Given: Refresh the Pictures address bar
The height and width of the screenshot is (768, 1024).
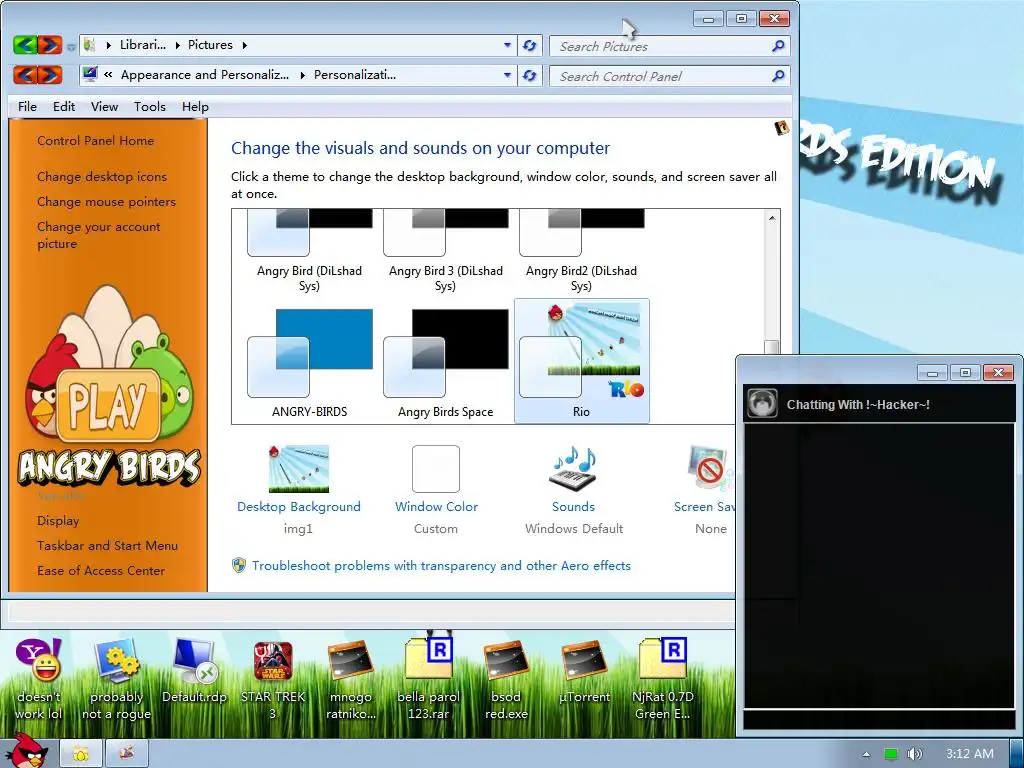Looking at the screenshot, I should [530, 45].
